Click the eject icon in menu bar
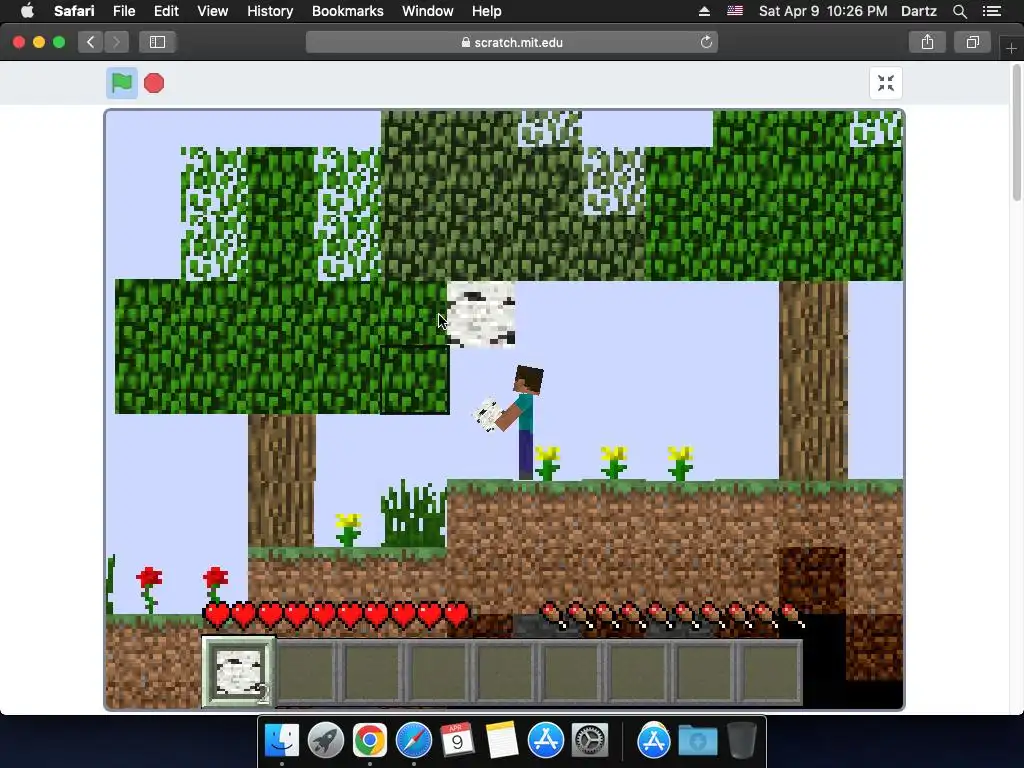 click(x=705, y=11)
